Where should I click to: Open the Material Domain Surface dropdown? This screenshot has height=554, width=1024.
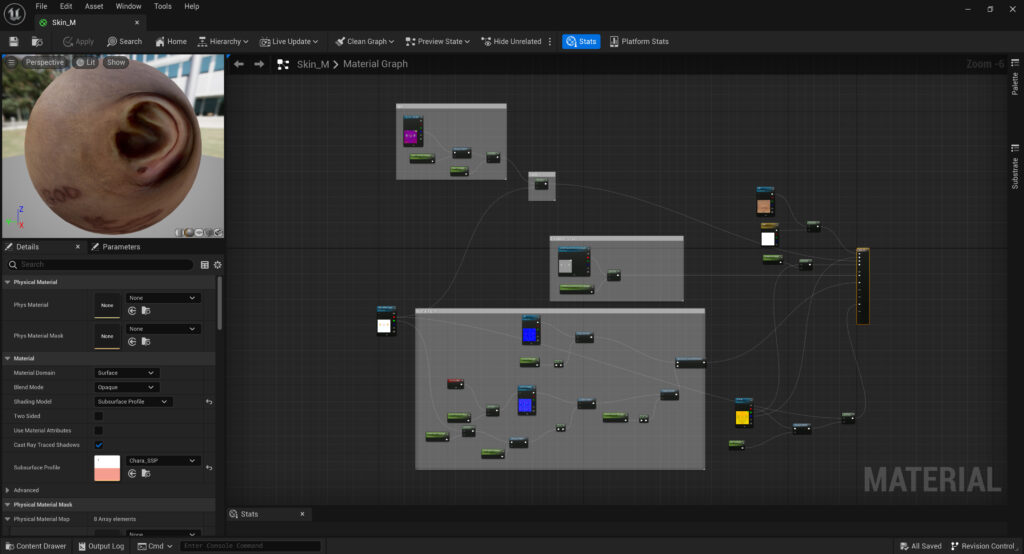127,373
